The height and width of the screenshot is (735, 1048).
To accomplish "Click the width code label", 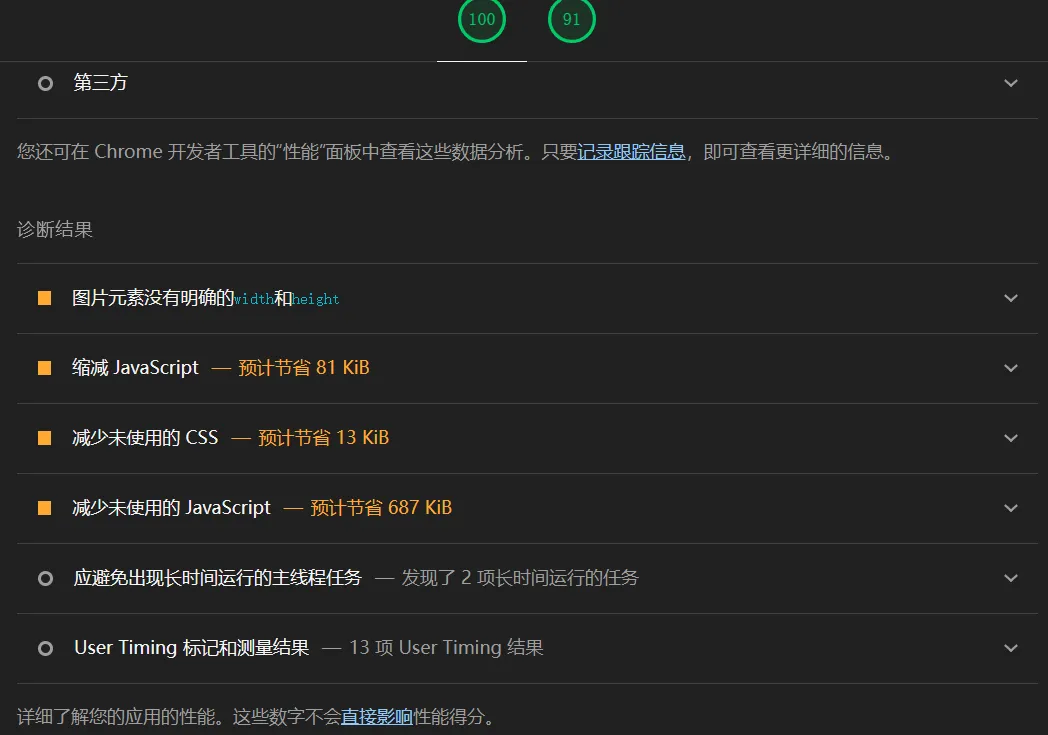I will 254,299.
